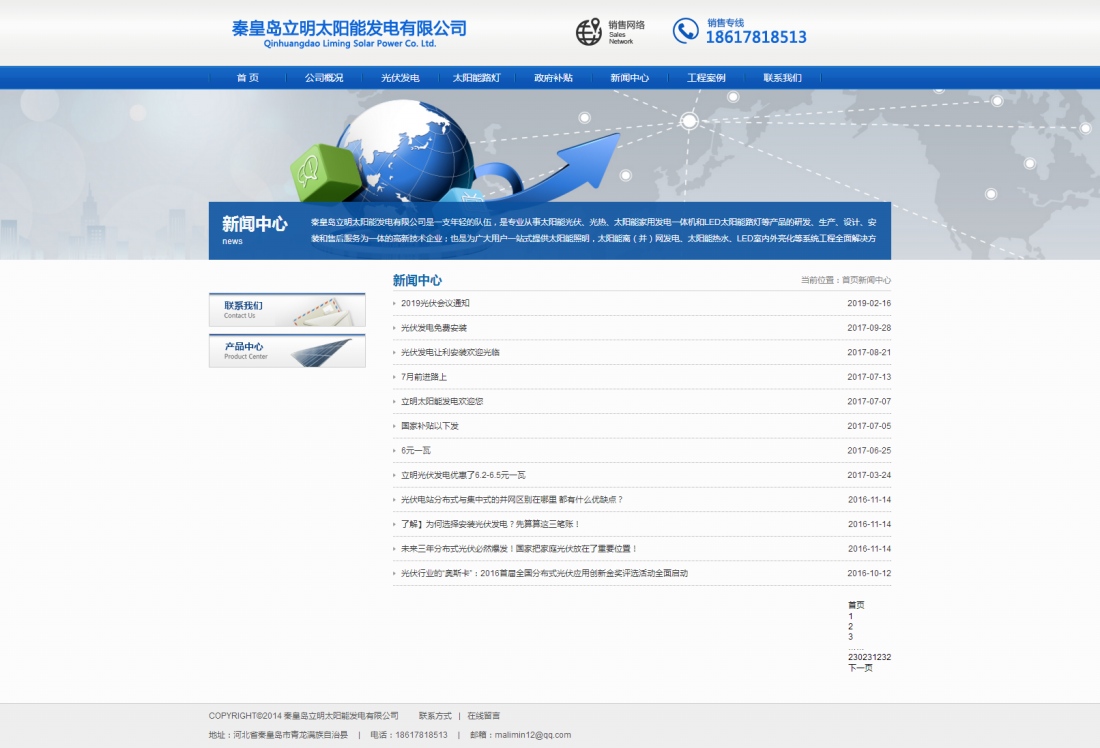Open the 国家补贴以下发 news entry
This screenshot has width=1100, height=748.
(x=432, y=425)
